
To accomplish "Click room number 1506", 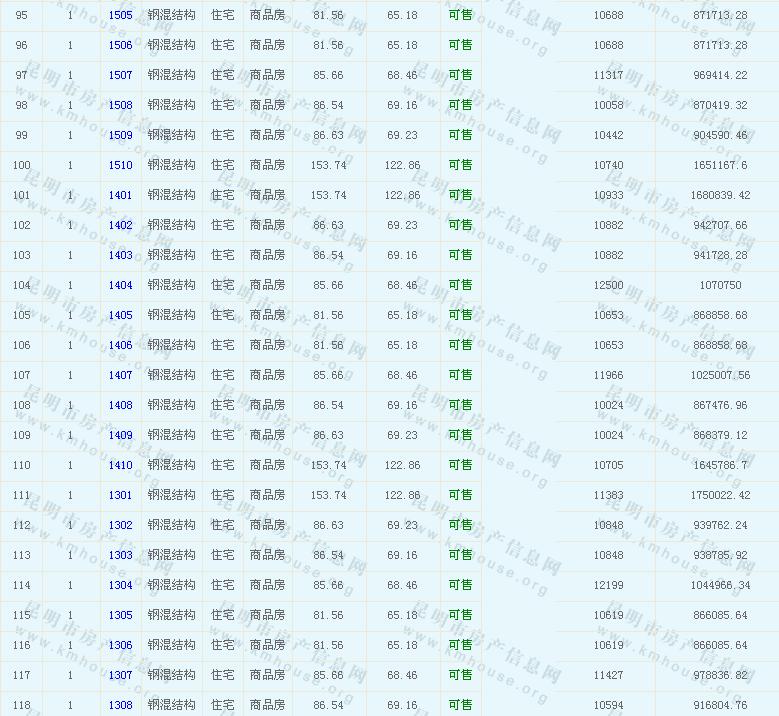I will 120,45.
